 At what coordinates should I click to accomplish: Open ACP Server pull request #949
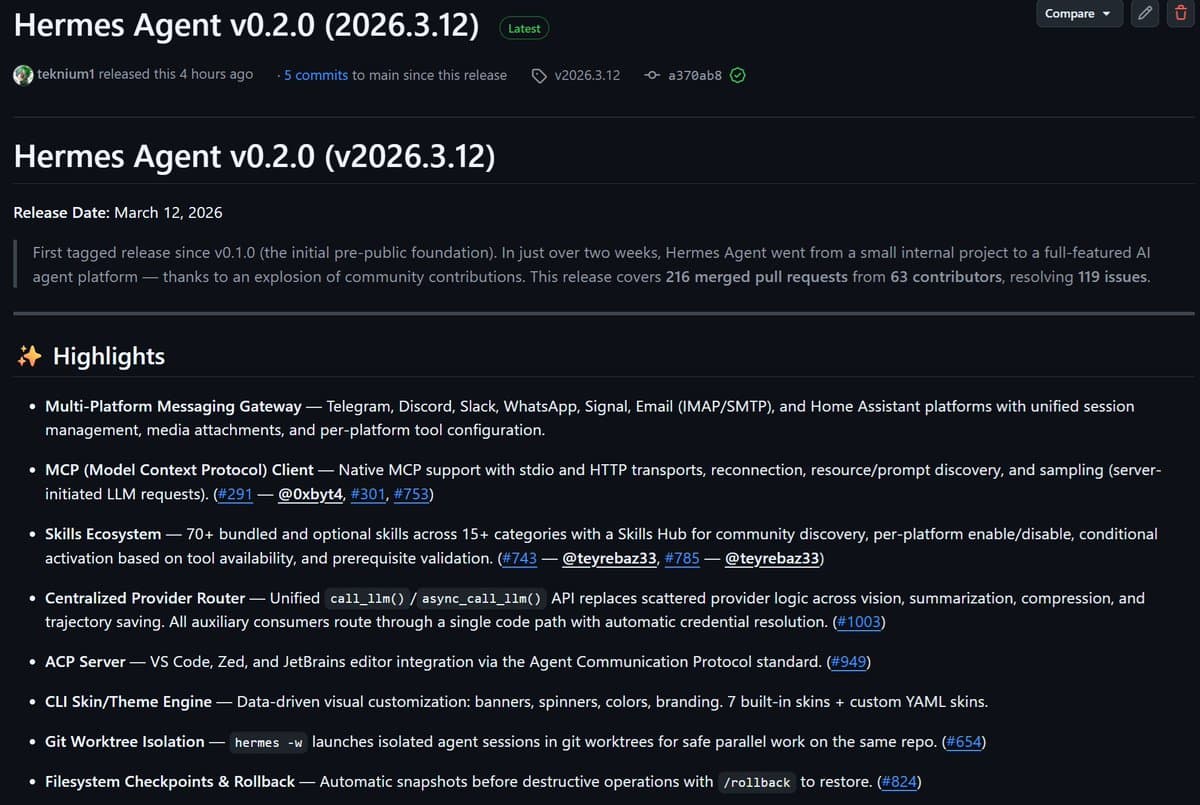849,662
